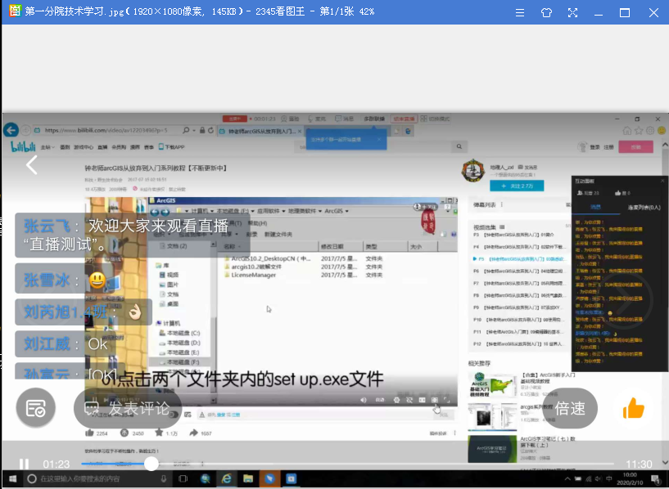Click the white progress slider knob
The height and width of the screenshot is (489, 669).
pos(151,464)
